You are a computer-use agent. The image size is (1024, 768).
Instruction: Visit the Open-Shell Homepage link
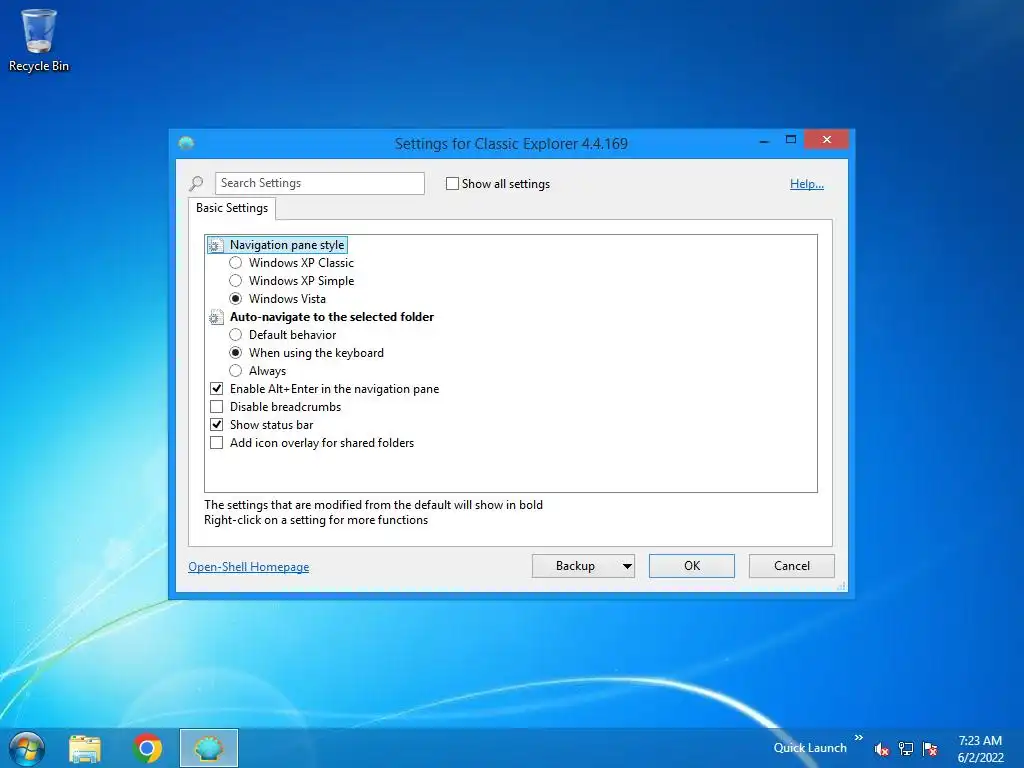click(x=249, y=567)
